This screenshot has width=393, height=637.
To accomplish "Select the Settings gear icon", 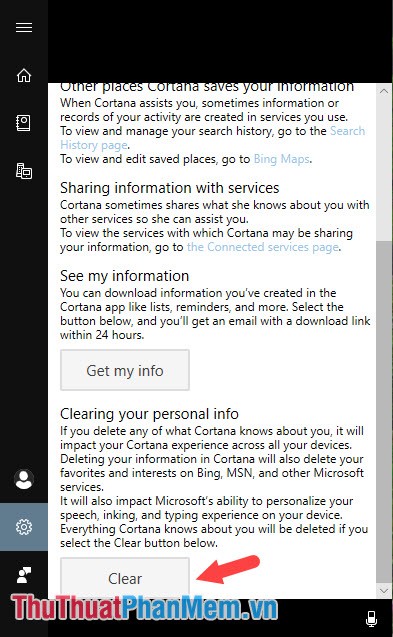I will point(24,527).
